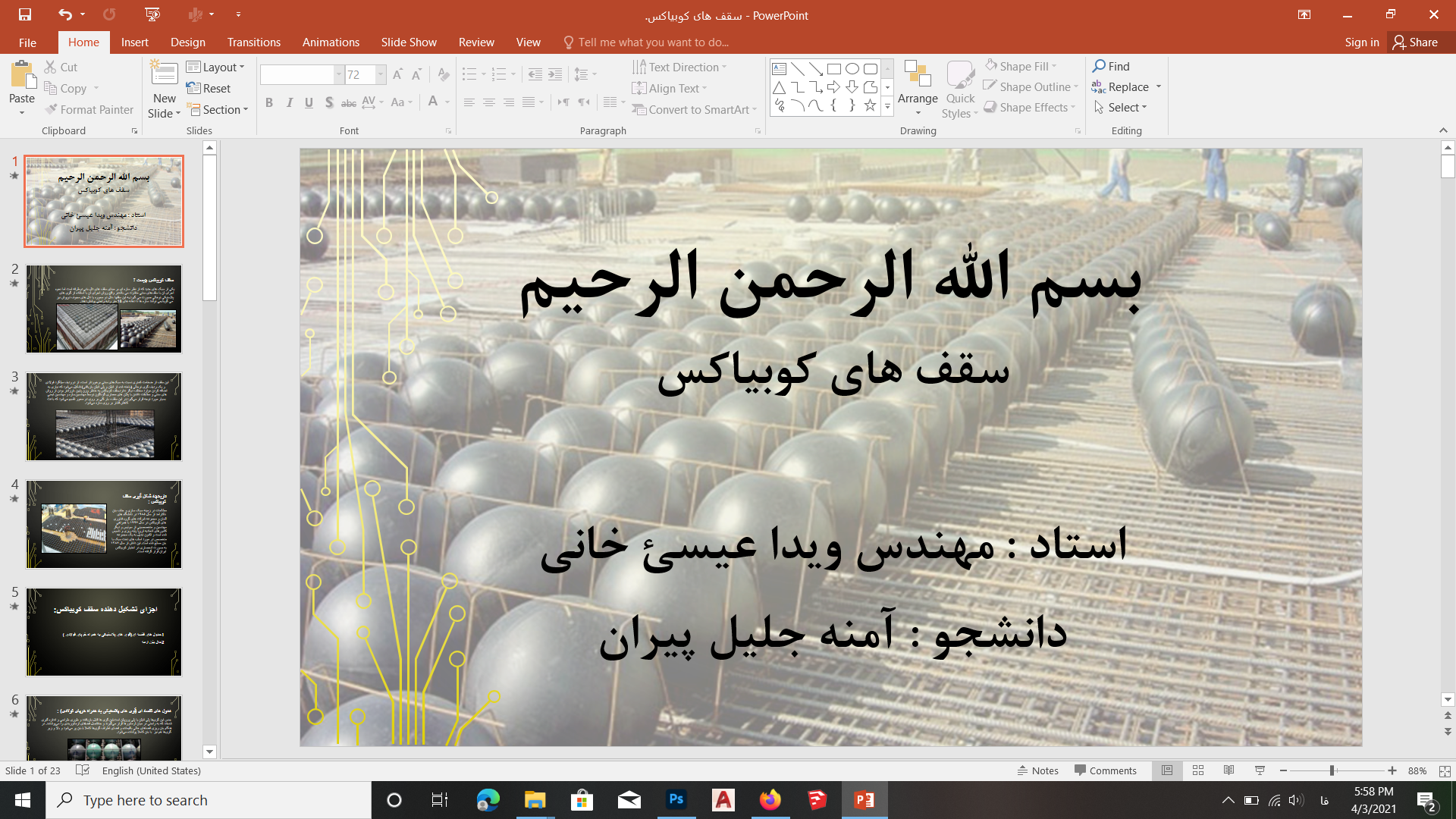Toggle Bold formatting button

coord(268,103)
